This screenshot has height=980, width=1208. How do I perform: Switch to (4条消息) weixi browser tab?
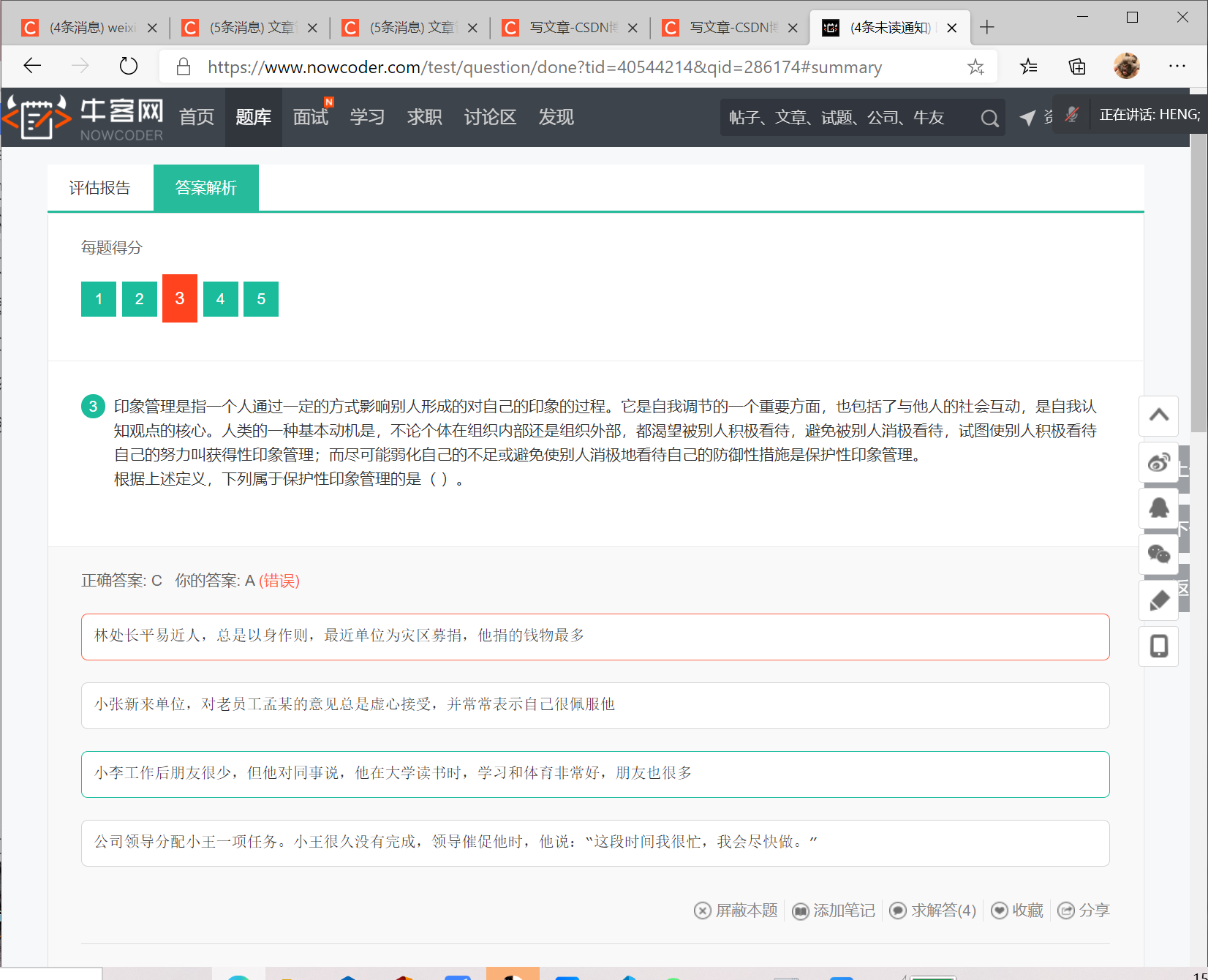89,28
